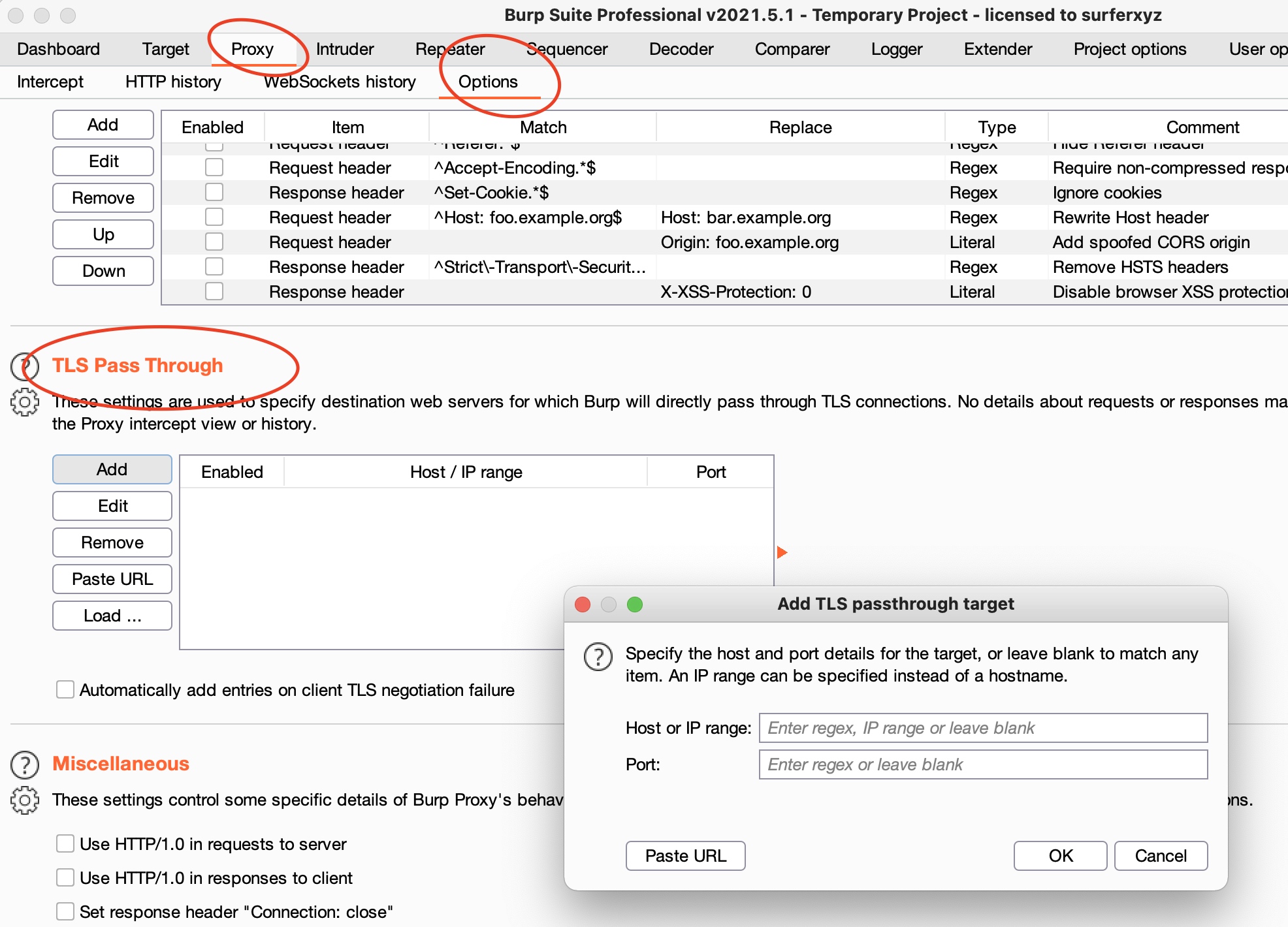This screenshot has height=927, width=1288.
Task: Open the Project options tab
Action: (1130, 49)
